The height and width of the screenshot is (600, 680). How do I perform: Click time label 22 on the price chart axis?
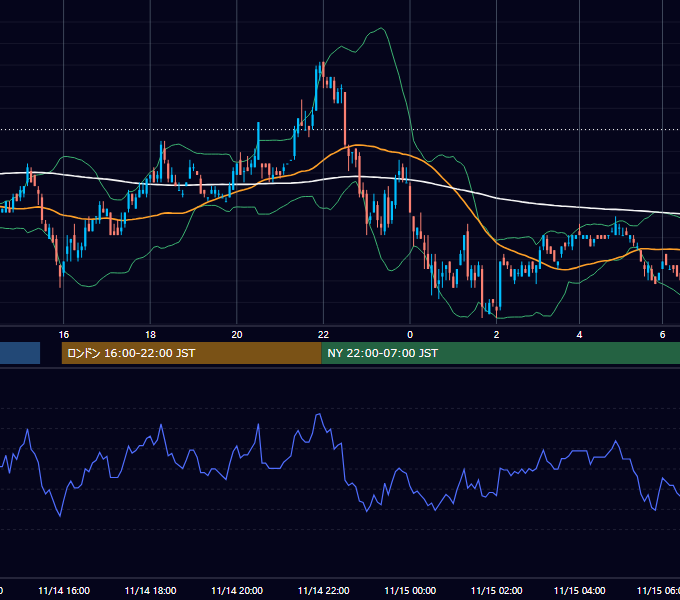[x=323, y=335]
